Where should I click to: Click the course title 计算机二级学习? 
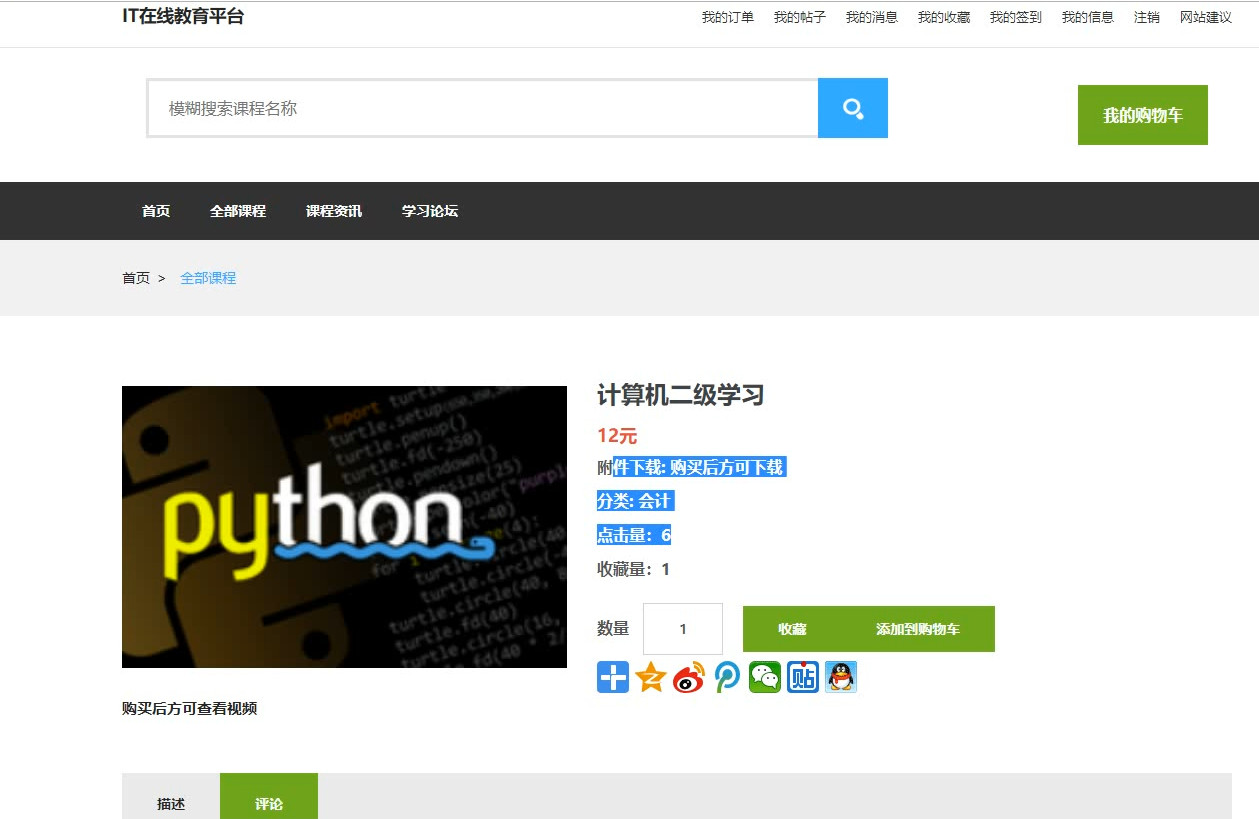pyautogui.click(x=680, y=395)
